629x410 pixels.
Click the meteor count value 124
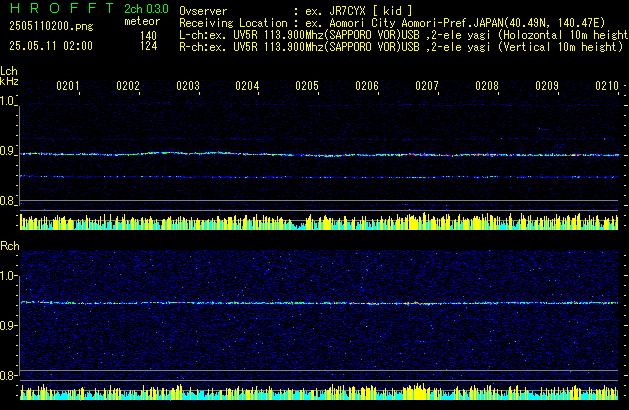(x=148, y=46)
